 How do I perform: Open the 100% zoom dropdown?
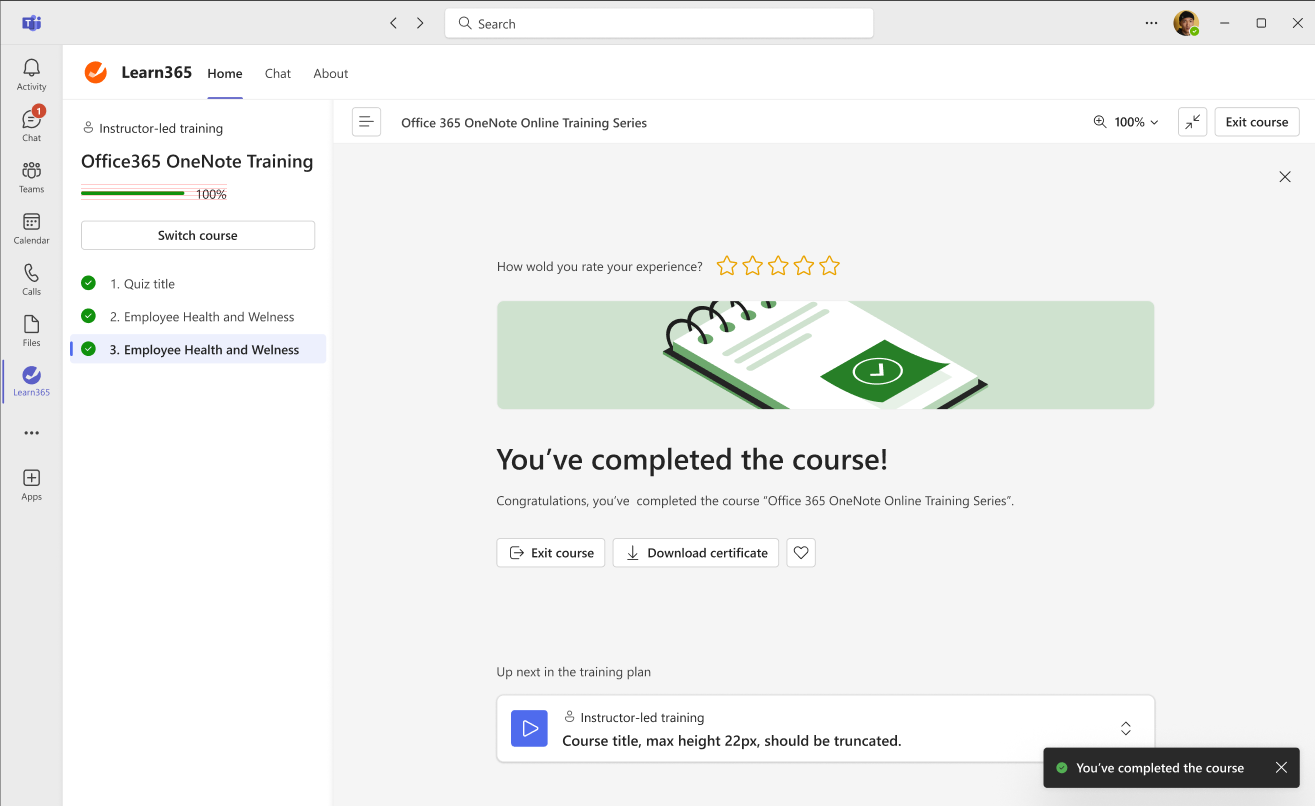[1127, 122]
